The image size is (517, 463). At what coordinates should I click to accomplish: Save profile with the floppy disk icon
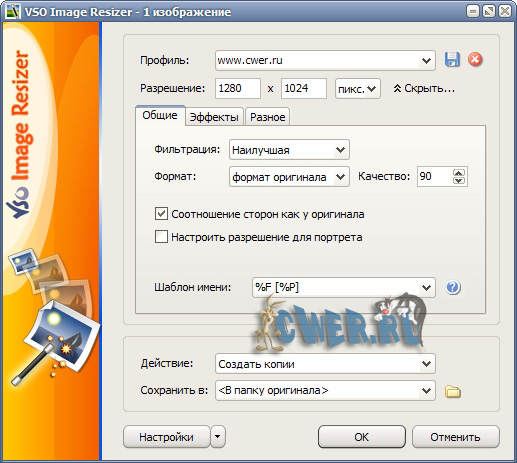[x=452, y=60]
